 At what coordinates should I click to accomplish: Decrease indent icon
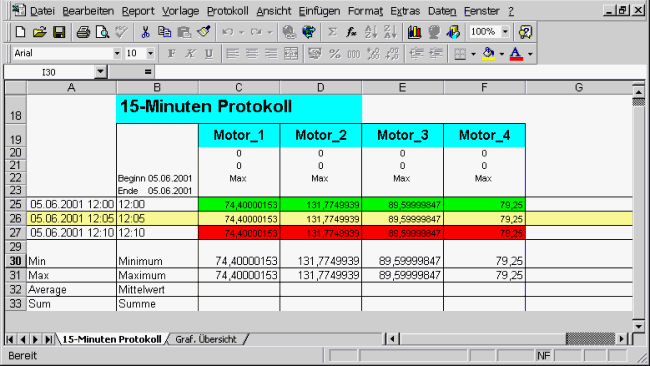coord(416,53)
